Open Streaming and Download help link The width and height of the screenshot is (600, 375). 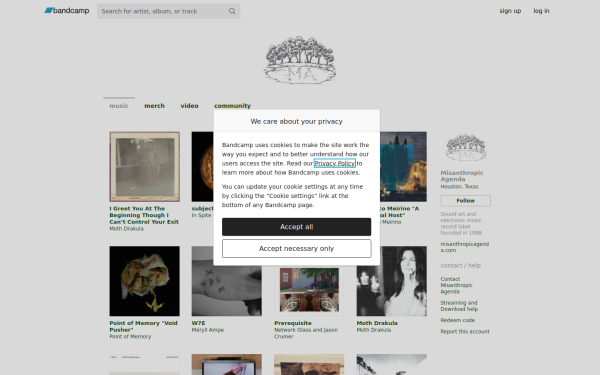click(x=459, y=306)
